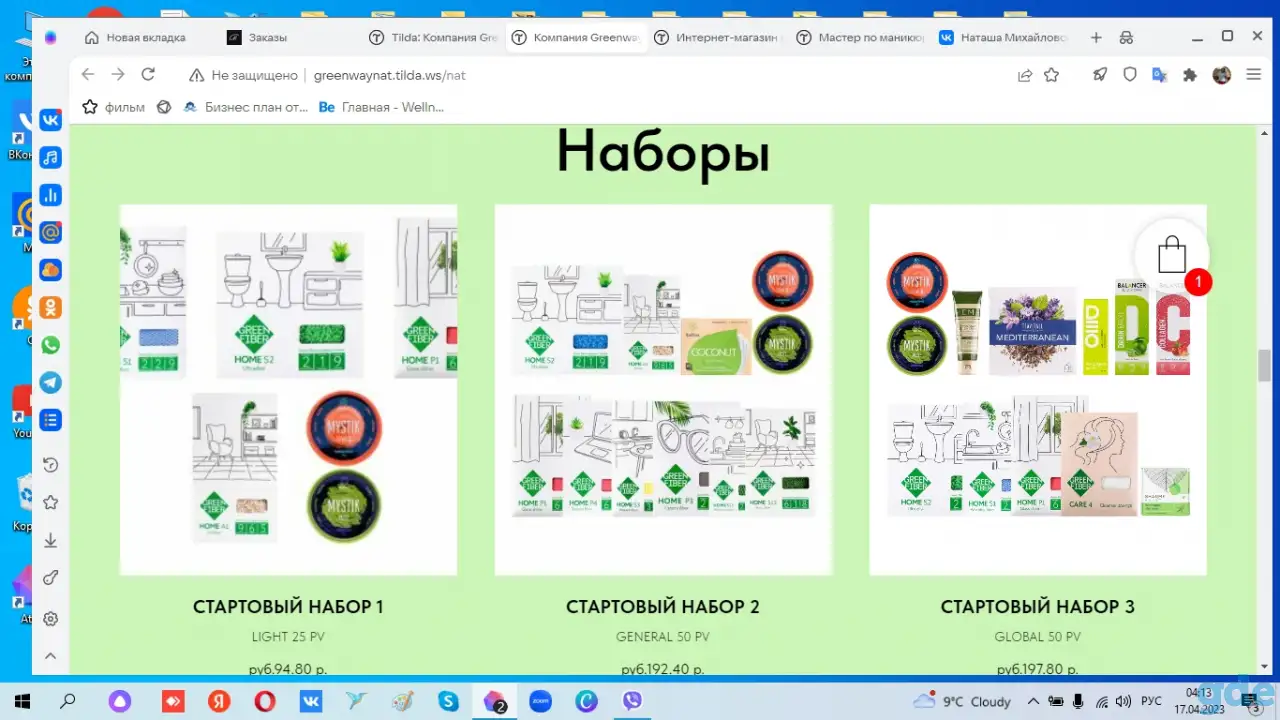Click the 'СТАРТОВЫЙ НАБОР 1' title
The width and height of the screenshot is (1280, 720).
click(288, 607)
